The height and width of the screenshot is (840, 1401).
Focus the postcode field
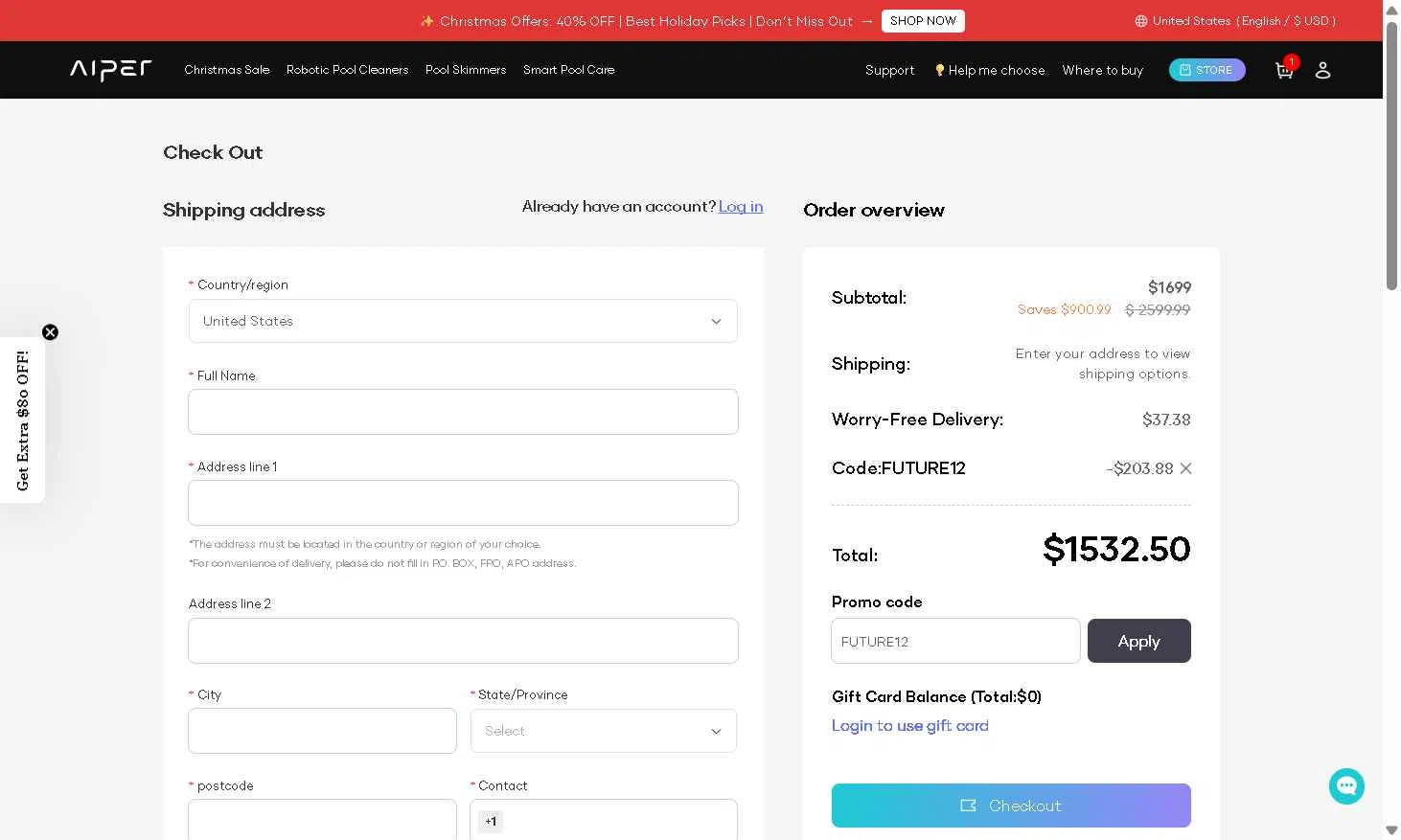(322, 820)
